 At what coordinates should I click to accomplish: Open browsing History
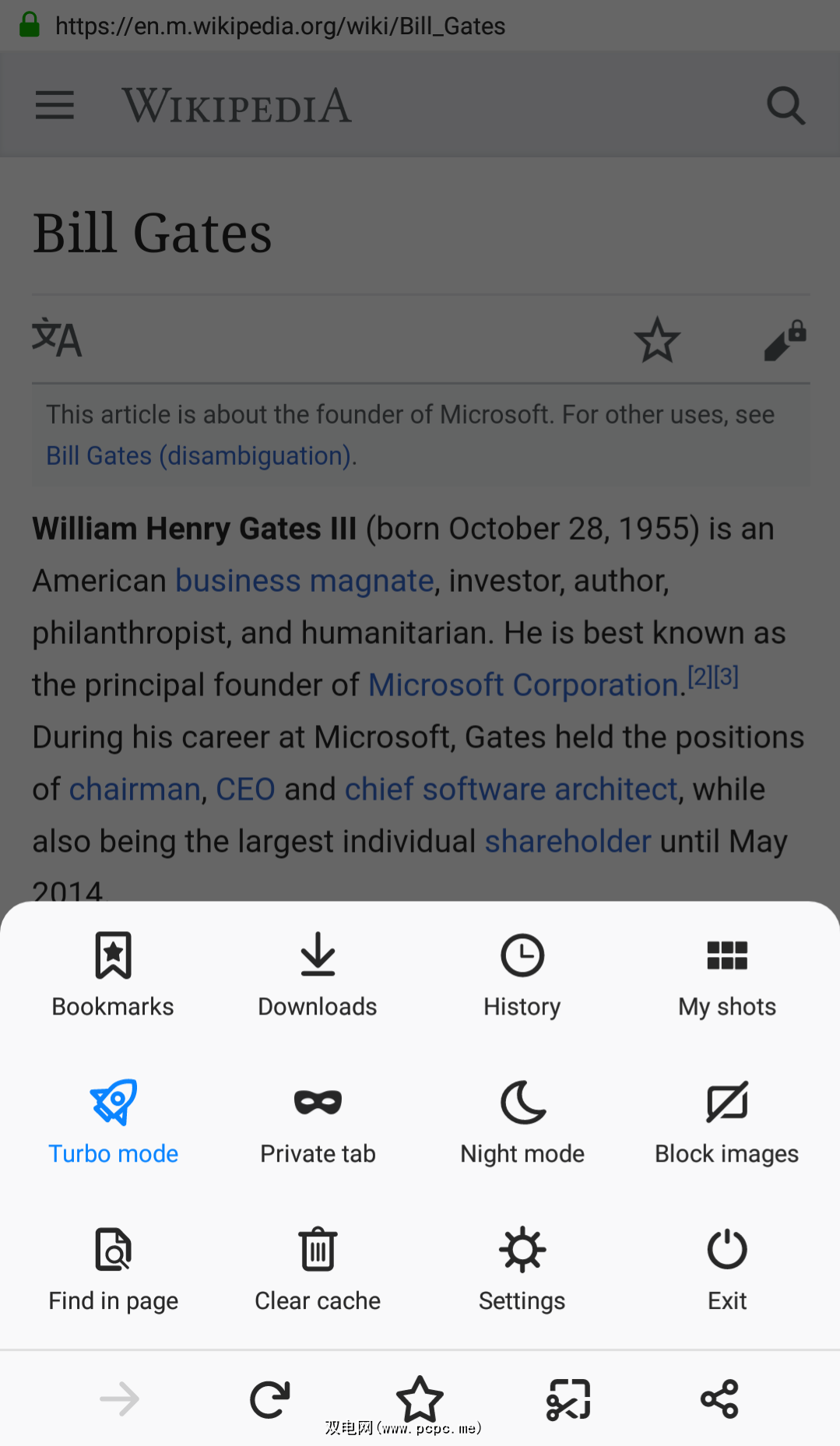tap(522, 973)
